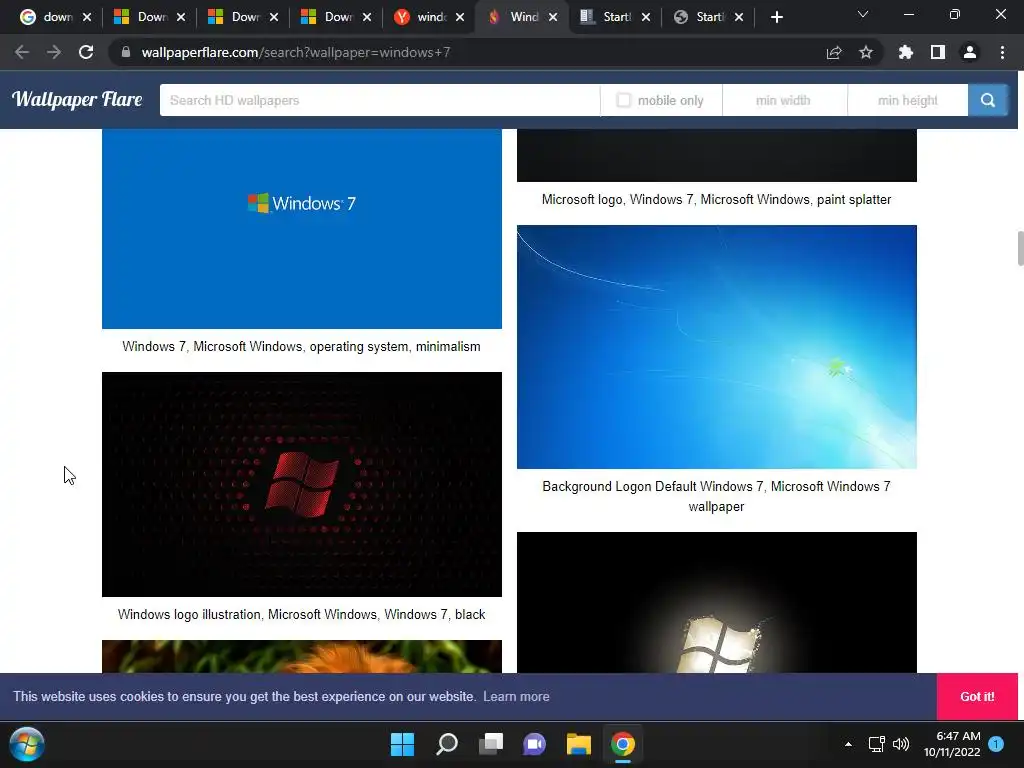Screen dimensions: 1024x768
Task: Open default Windows 7 blue wallpaper thumbnail
Action: pos(716,347)
